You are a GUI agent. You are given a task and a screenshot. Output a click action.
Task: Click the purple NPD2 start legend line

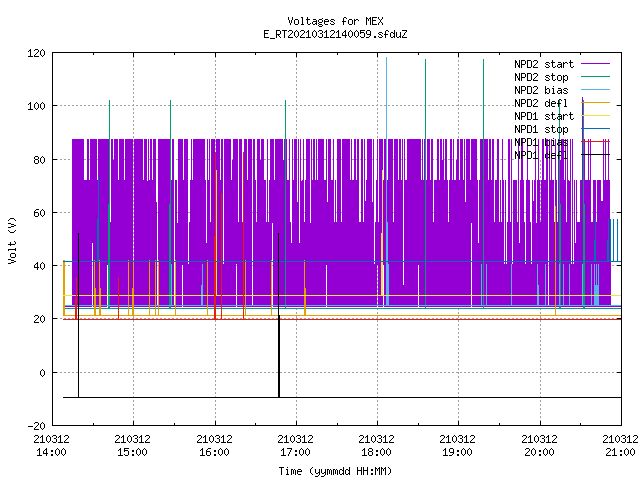596,64
